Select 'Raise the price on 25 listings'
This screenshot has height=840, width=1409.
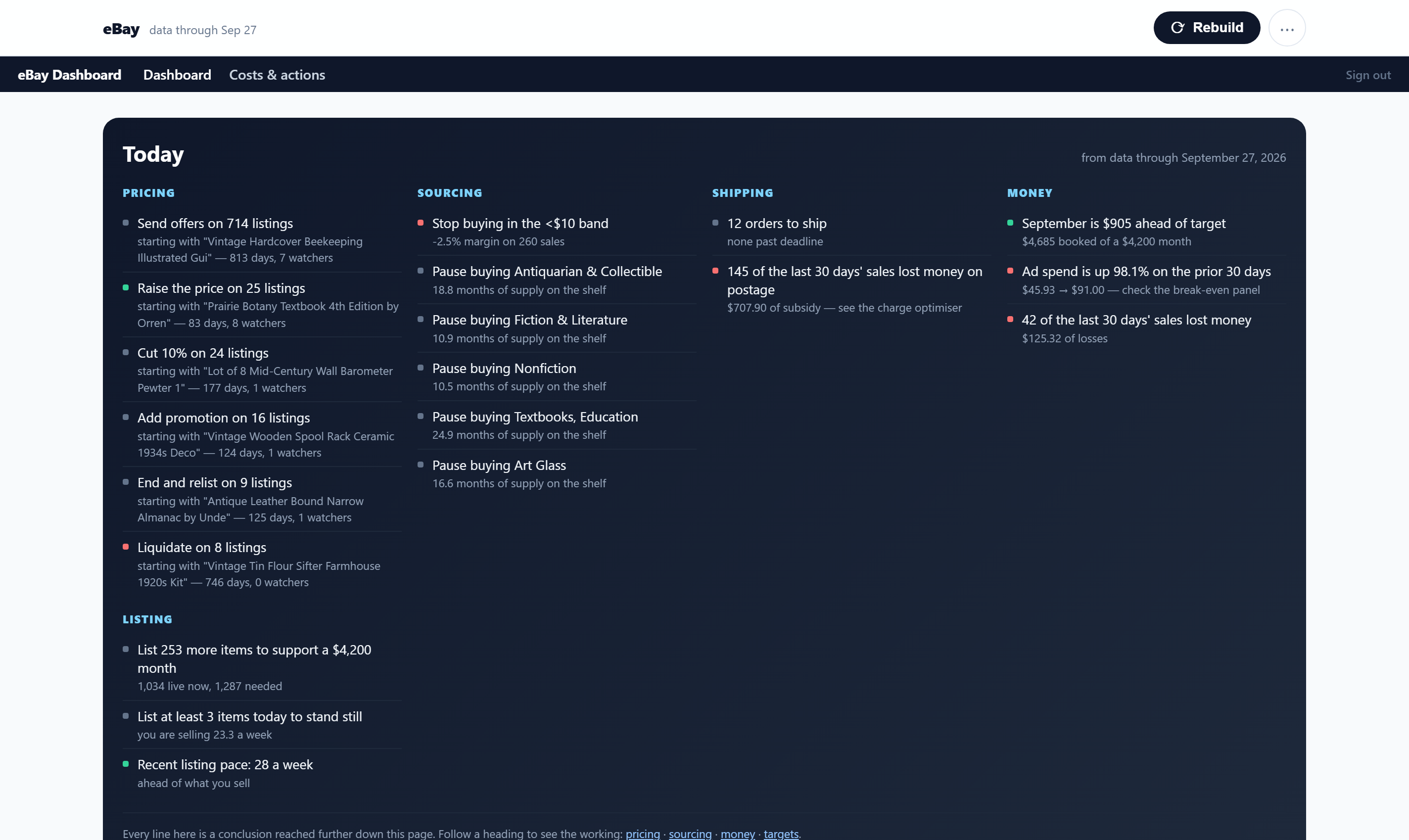(221, 288)
